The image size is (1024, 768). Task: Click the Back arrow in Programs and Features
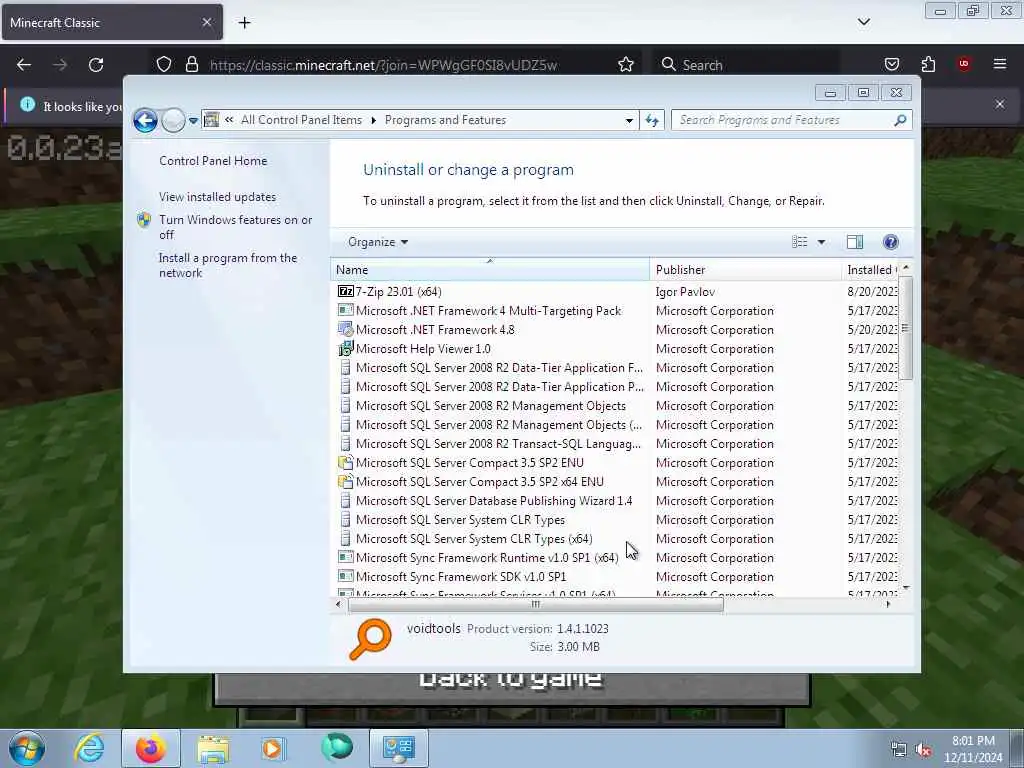point(145,120)
